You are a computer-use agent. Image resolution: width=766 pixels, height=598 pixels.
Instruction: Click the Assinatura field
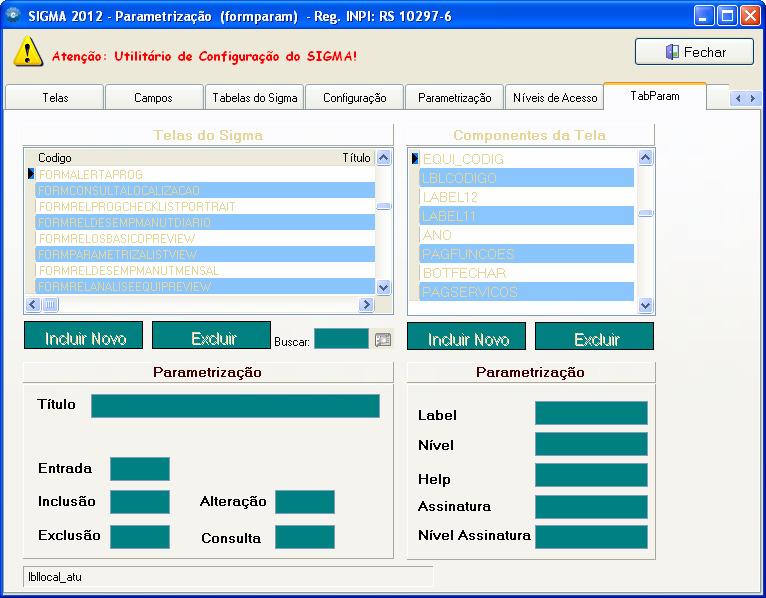pos(591,507)
